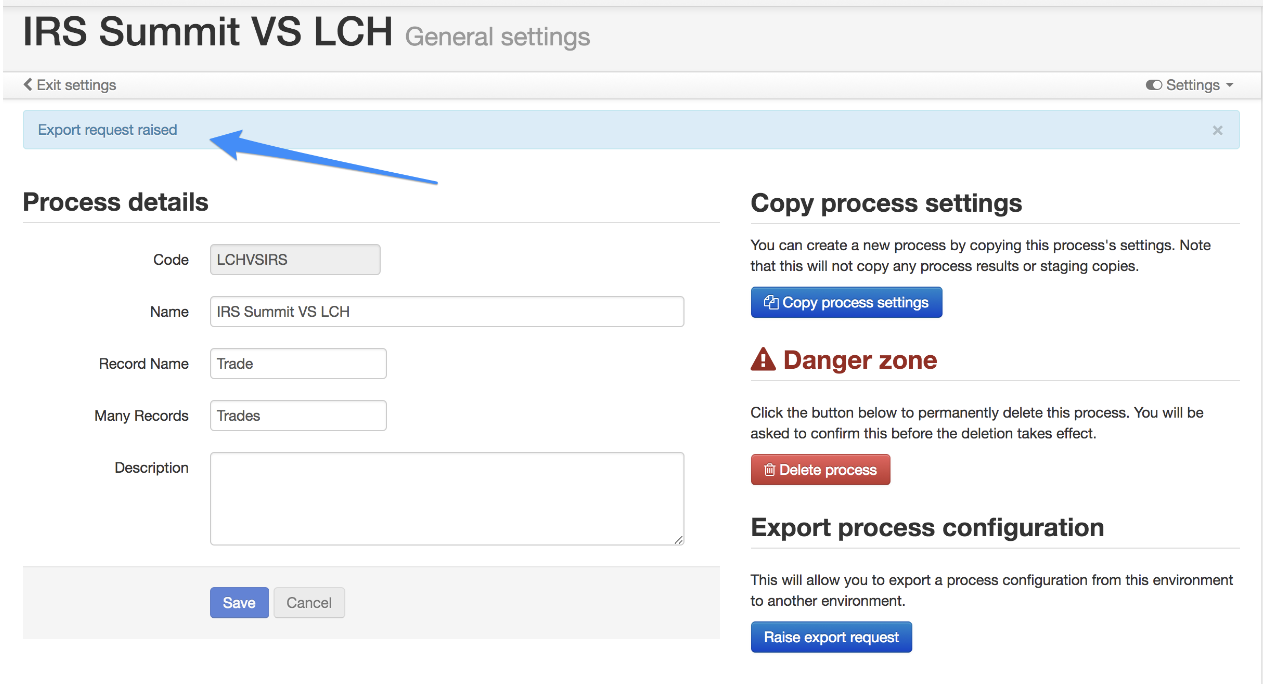Click inside the Description text area
The image size is (1272, 684).
click(x=447, y=498)
